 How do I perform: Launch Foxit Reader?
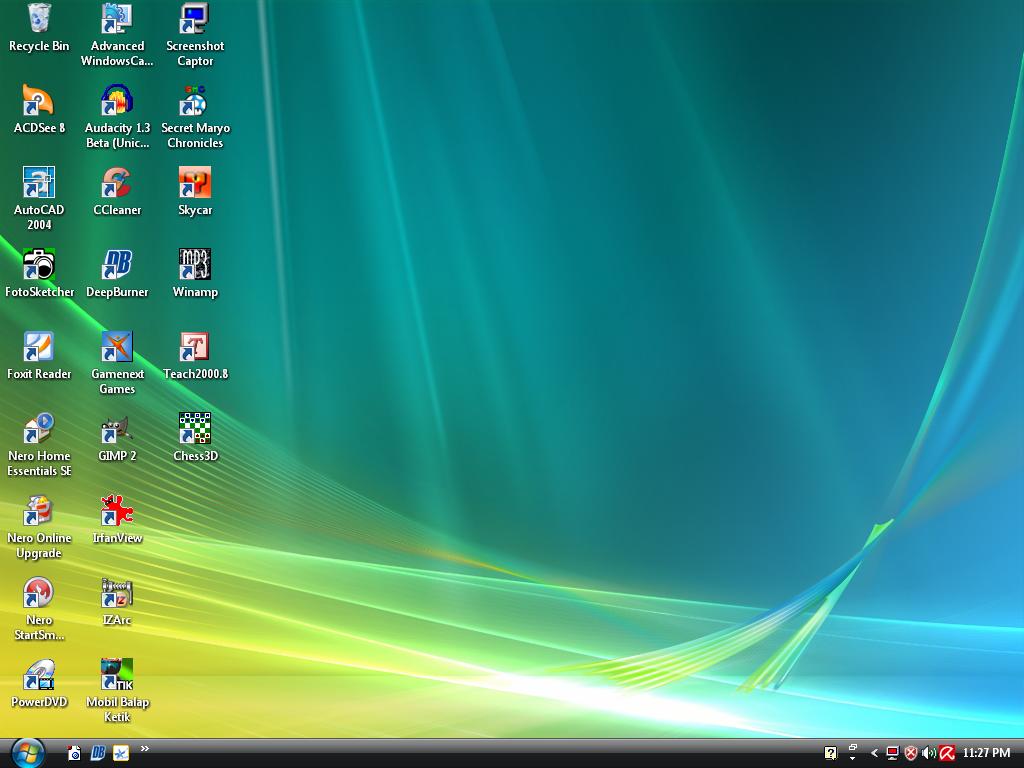point(39,345)
